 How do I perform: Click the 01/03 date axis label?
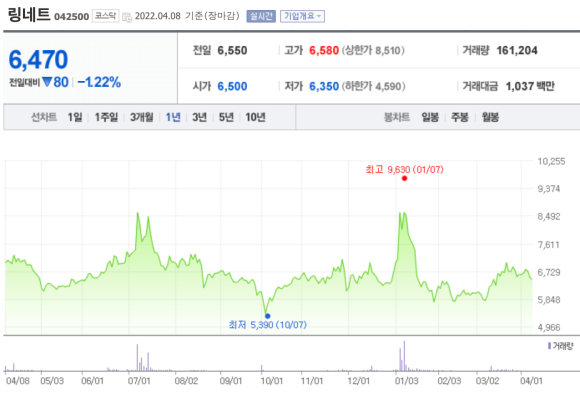pos(407,381)
